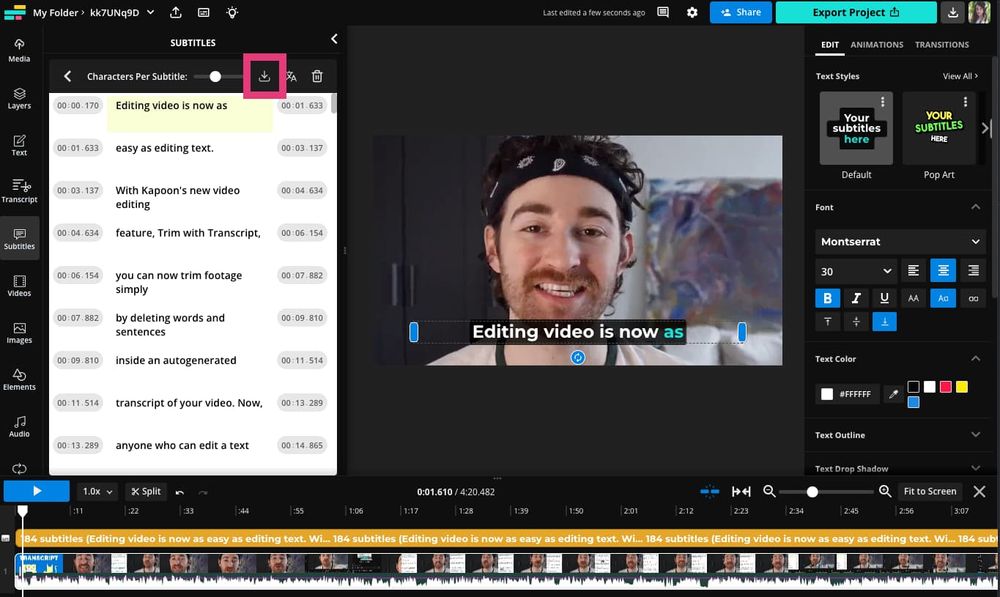The height and width of the screenshot is (597, 1000).
Task: Adjust the Characters Per Subtitle slider
Action: click(x=214, y=75)
